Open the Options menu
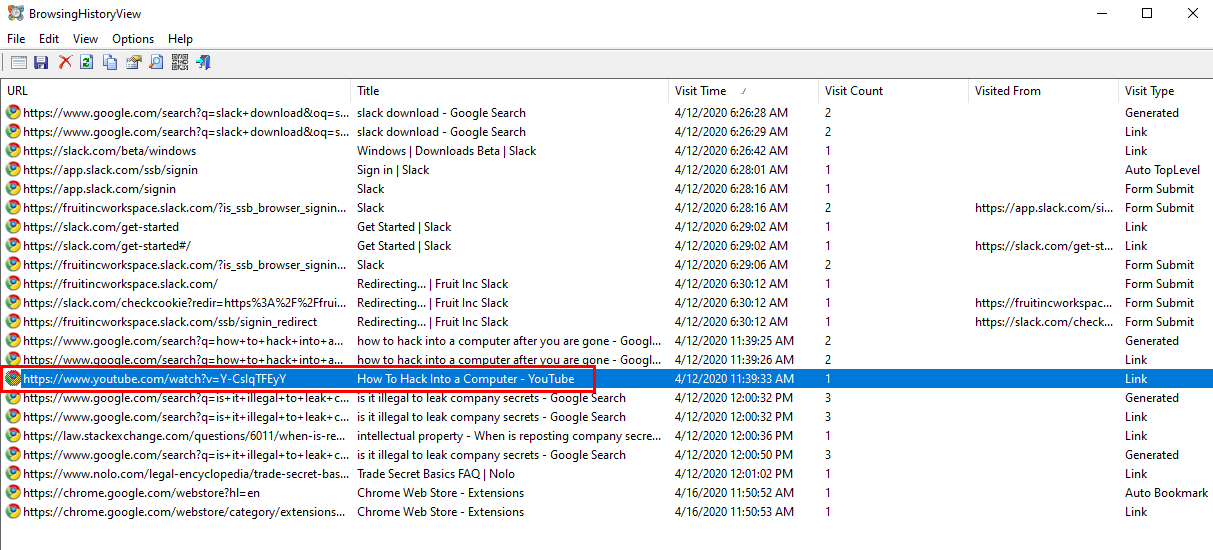 click(133, 39)
